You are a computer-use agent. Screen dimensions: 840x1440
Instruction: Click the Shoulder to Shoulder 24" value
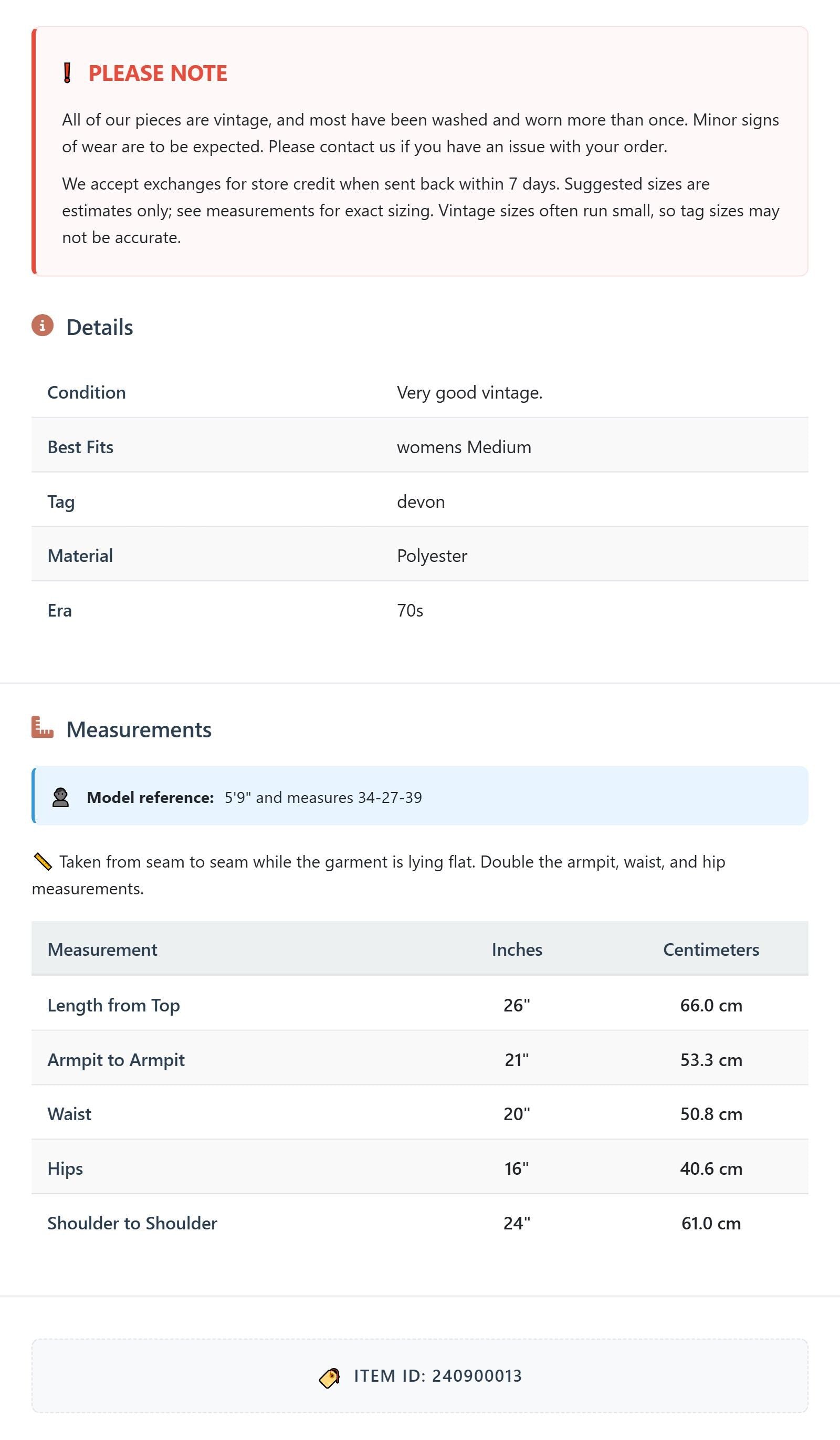[517, 1223]
